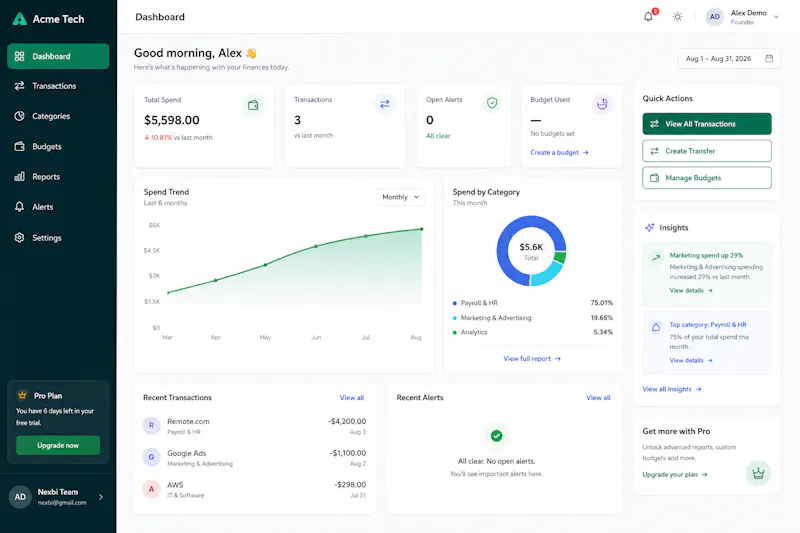Open Reports in the sidebar

[x=58, y=176]
